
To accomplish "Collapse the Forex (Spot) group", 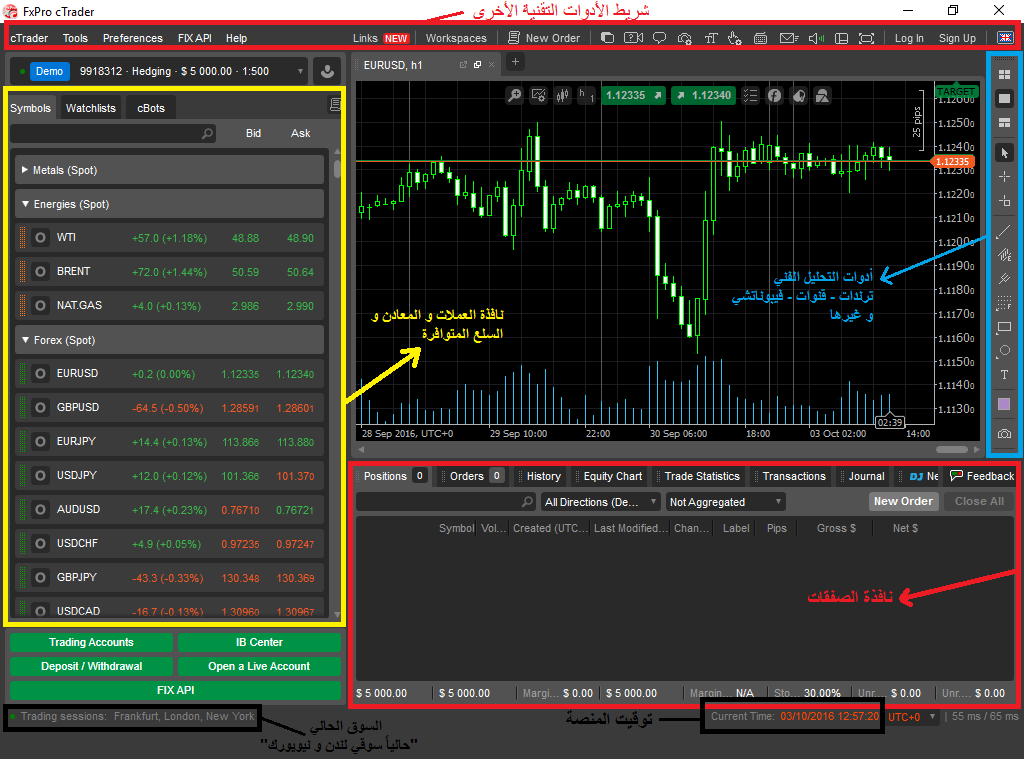I will (169, 340).
